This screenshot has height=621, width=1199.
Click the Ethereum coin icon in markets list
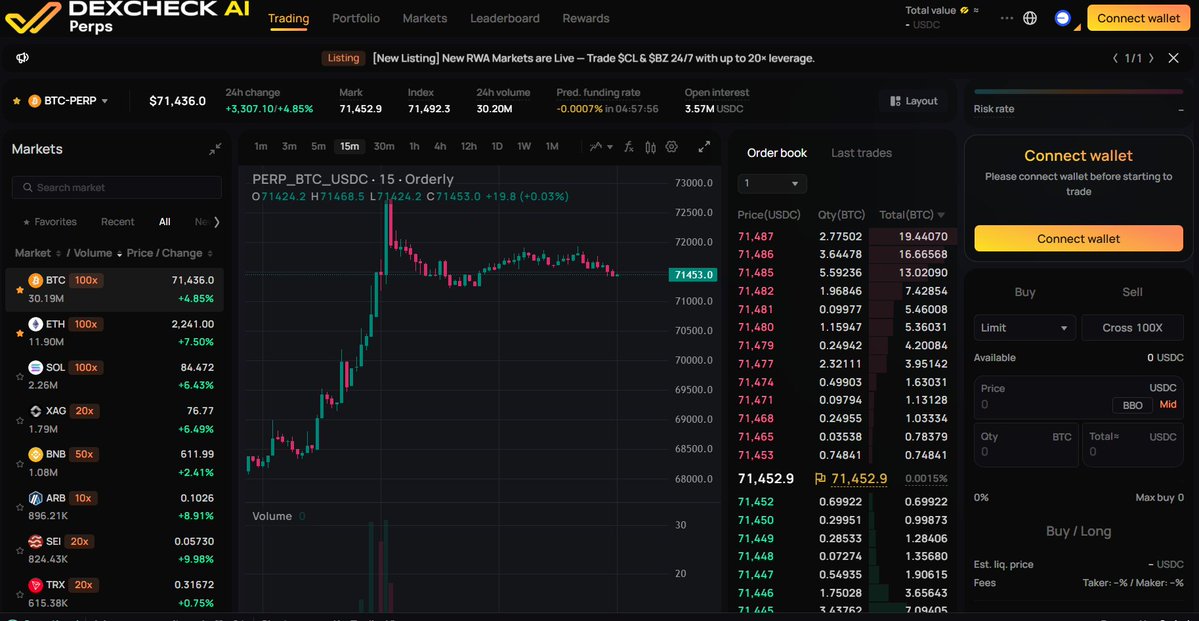[x=35, y=324]
